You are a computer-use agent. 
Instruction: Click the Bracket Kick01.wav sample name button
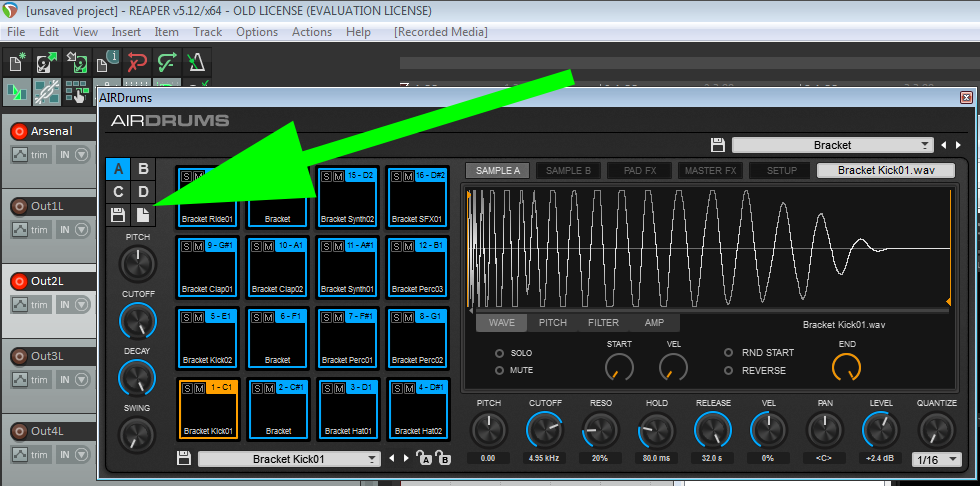(x=886, y=171)
